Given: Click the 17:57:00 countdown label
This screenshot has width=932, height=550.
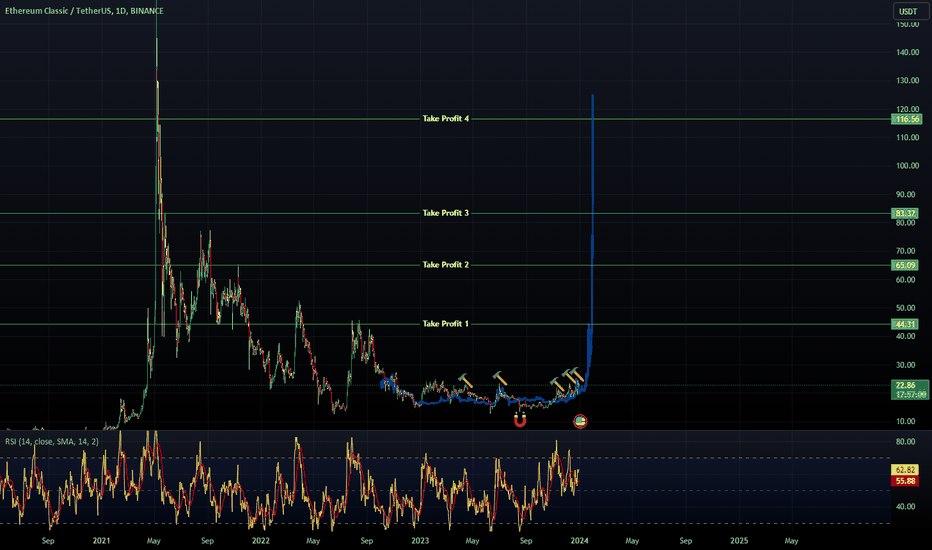Looking at the screenshot, I should point(910,394).
